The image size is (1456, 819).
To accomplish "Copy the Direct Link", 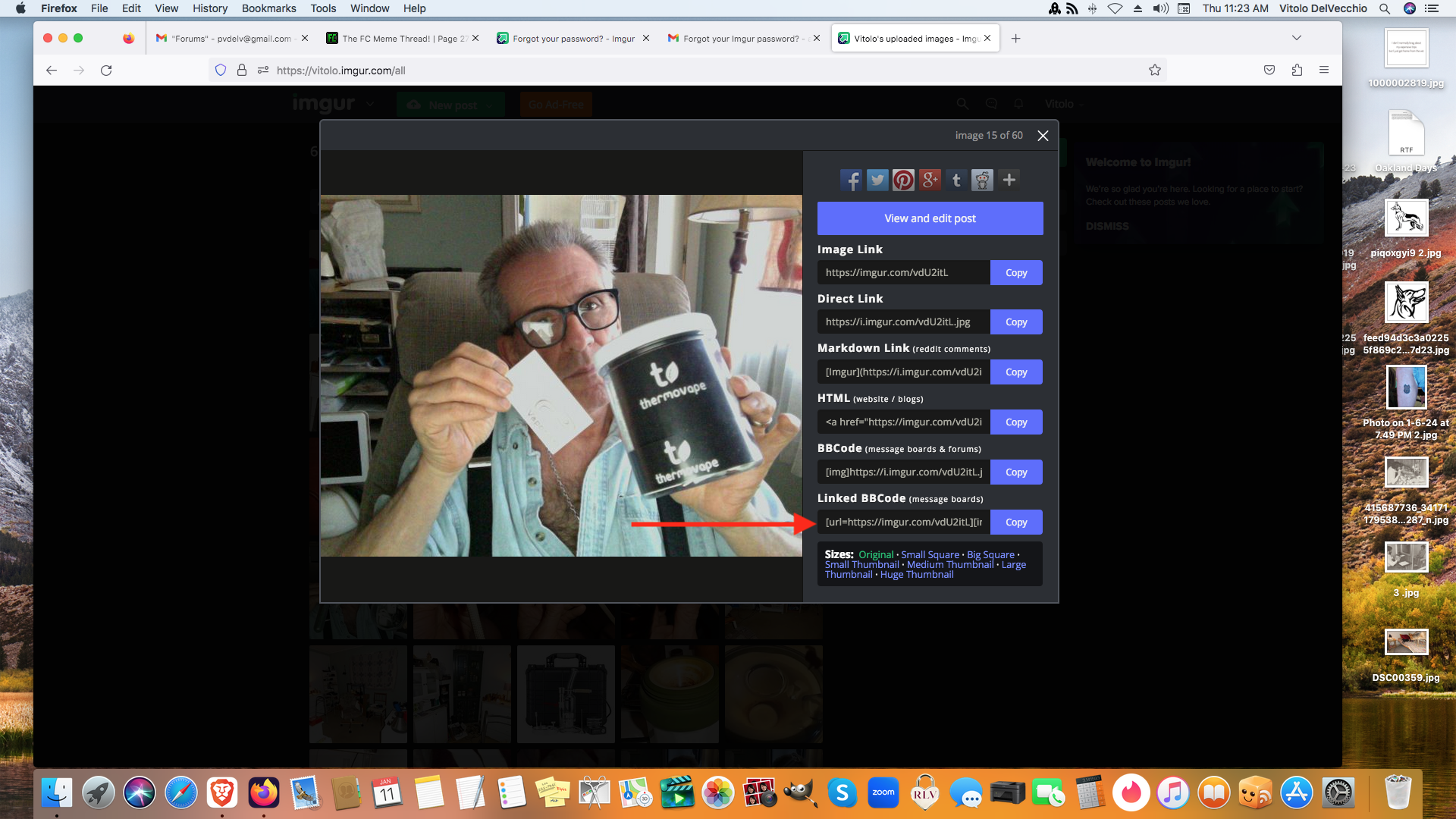I will pos(1016,322).
